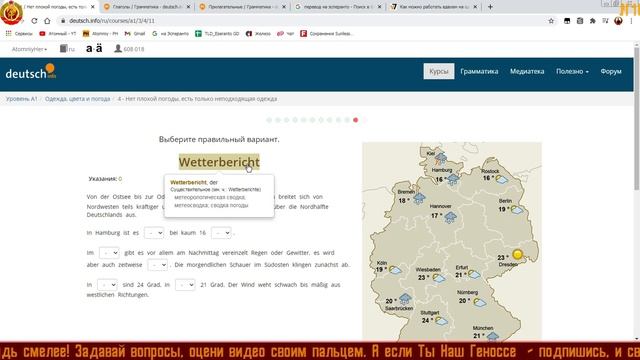This screenshot has height=360, width=640.
Task: Open Медиатека in the site navigation
Action: click(x=527, y=71)
